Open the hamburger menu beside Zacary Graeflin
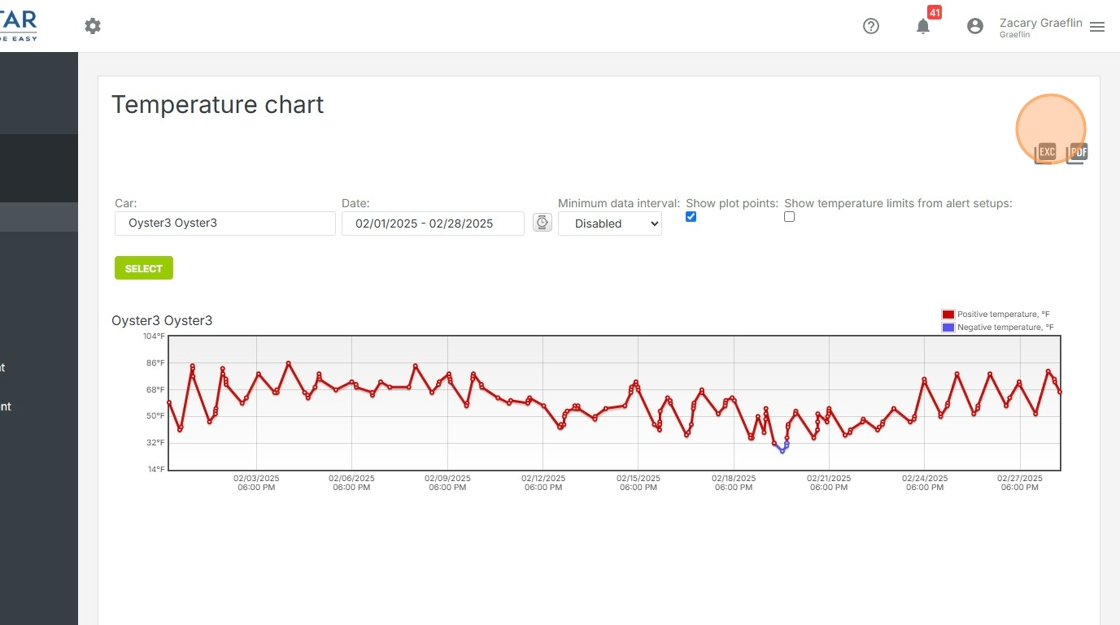1120x625 pixels. pos(1097,26)
